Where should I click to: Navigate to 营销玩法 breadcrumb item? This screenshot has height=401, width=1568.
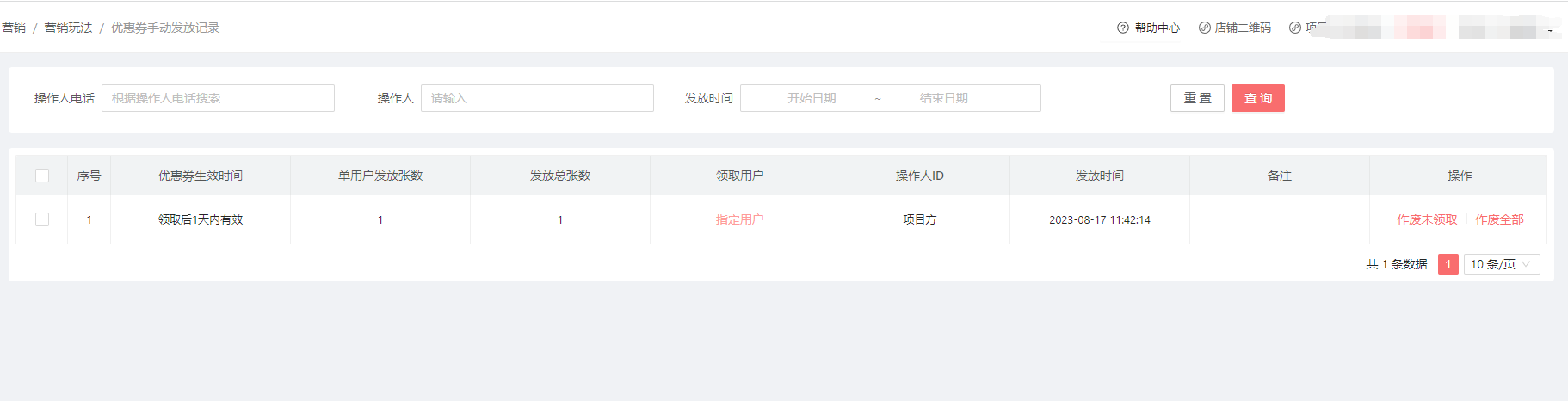pos(68,28)
